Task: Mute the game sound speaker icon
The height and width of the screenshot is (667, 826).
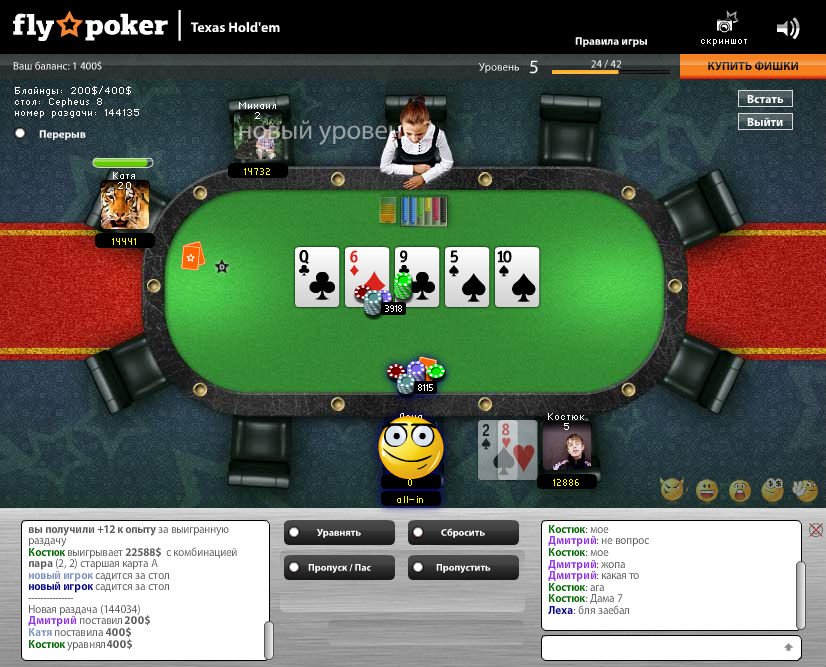Action: [788, 27]
